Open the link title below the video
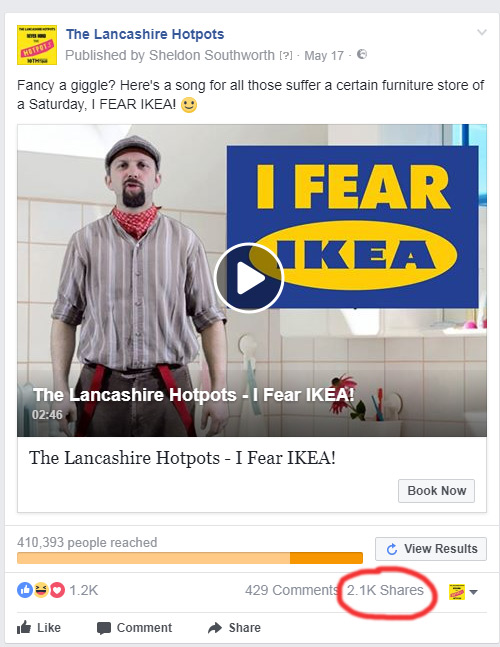Screen dimensions: 500x647 pos(182,458)
